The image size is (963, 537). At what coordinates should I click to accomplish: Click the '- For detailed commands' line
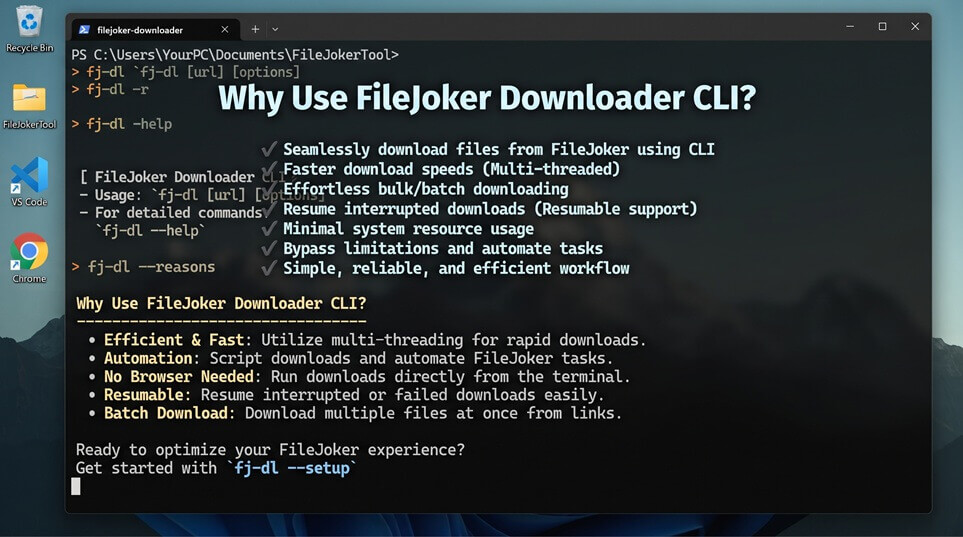point(171,213)
